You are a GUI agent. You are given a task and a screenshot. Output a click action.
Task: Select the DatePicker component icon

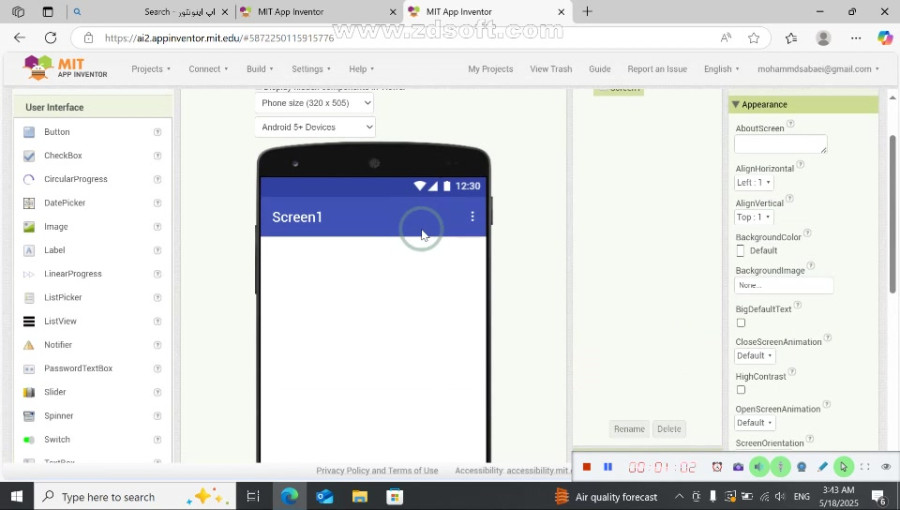pyautogui.click(x=29, y=203)
